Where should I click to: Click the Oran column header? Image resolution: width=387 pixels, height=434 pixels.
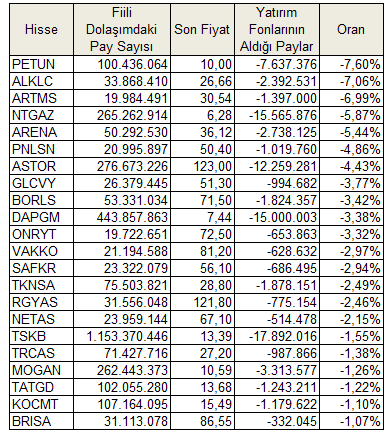[x=351, y=30]
